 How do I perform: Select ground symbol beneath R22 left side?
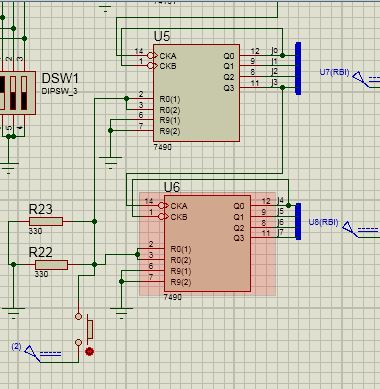13,313
